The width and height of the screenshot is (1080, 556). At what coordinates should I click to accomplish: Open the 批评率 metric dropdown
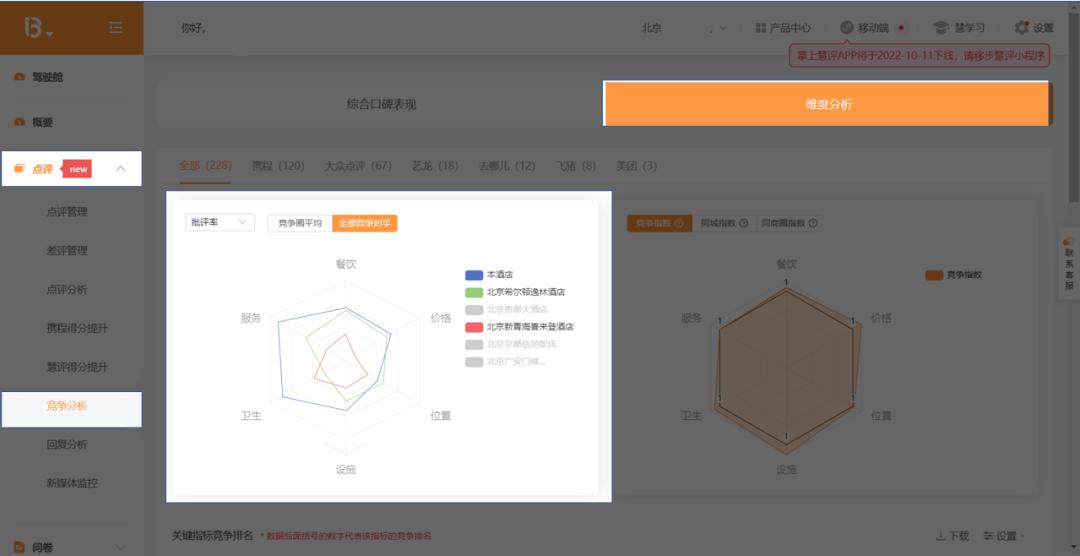tap(220, 223)
